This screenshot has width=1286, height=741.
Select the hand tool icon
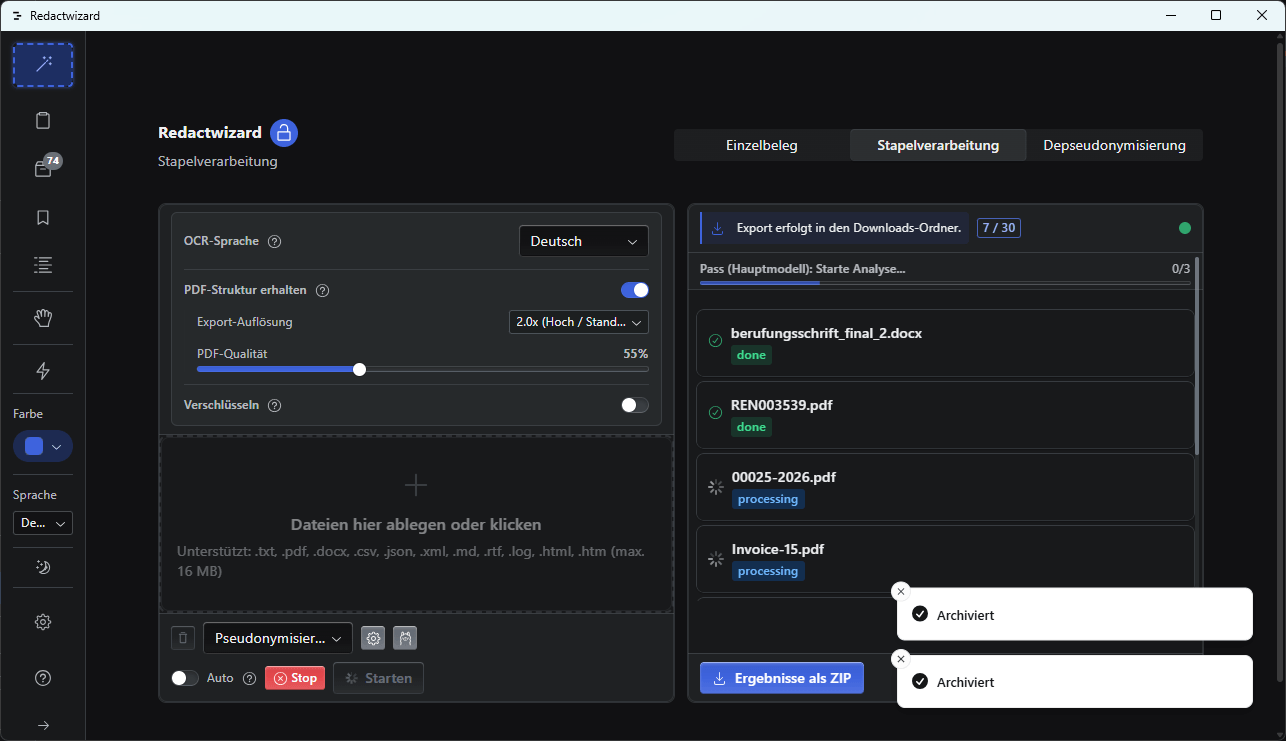43,318
